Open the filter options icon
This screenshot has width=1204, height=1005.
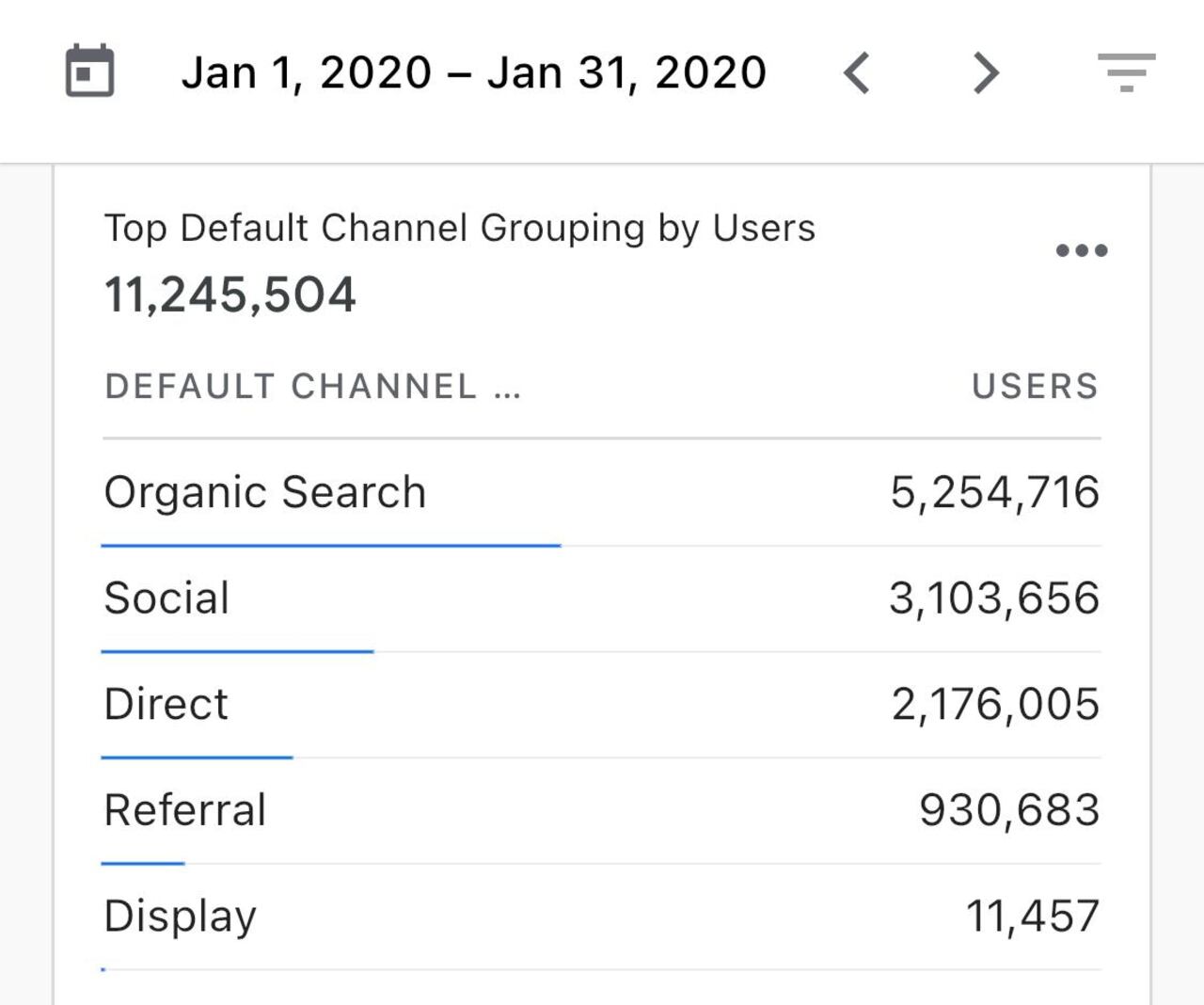(1125, 72)
